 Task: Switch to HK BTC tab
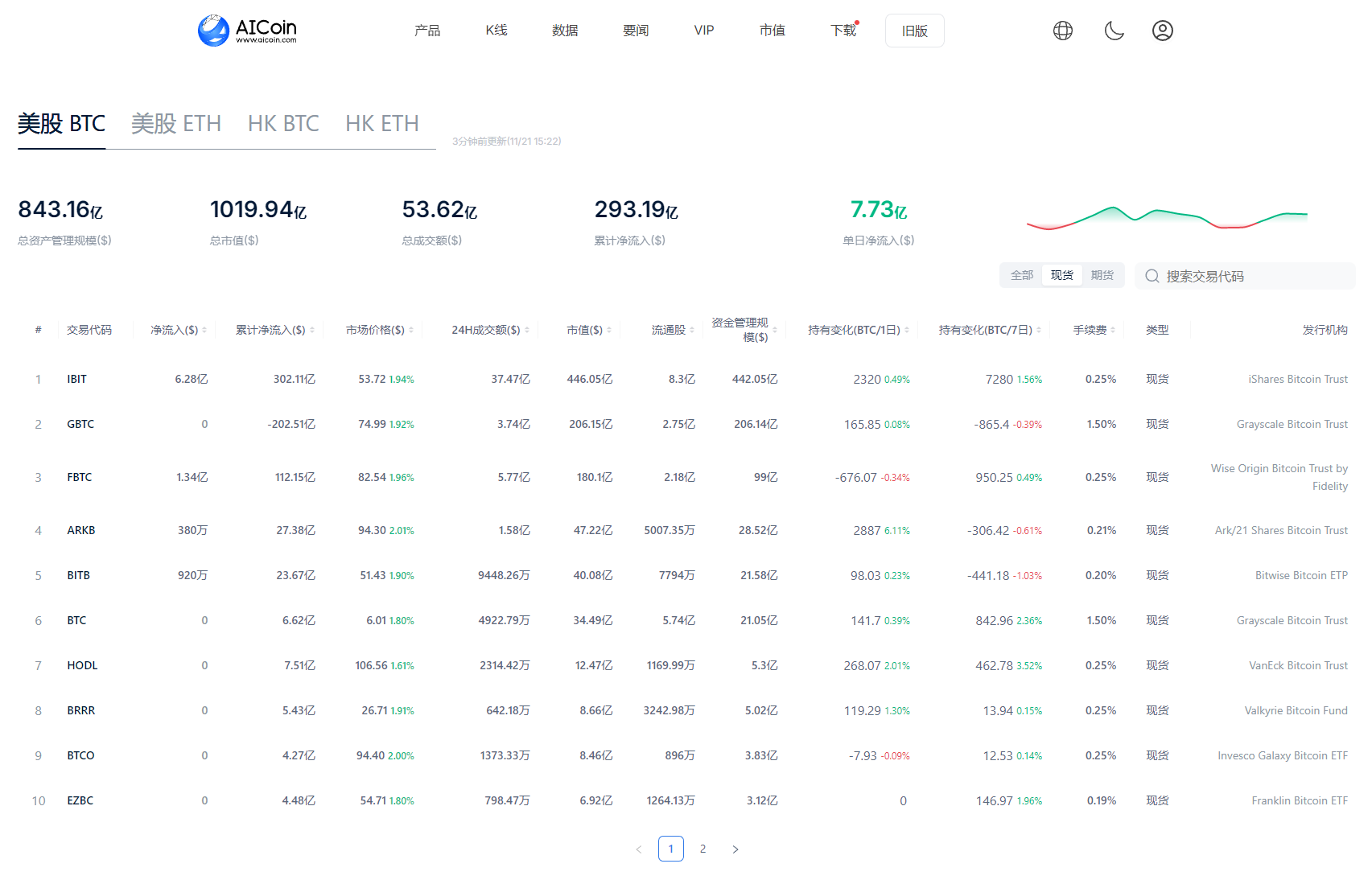pyautogui.click(x=283, y=124)
